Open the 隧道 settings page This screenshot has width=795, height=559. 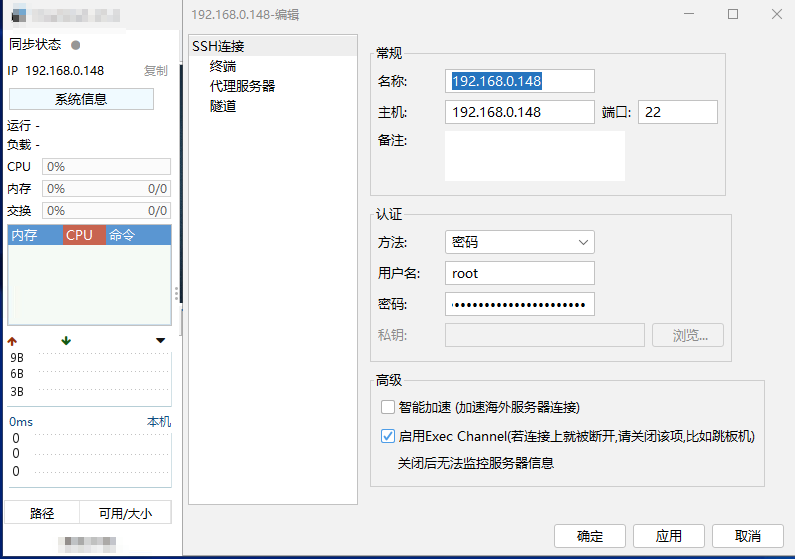[x=223, y=106]
